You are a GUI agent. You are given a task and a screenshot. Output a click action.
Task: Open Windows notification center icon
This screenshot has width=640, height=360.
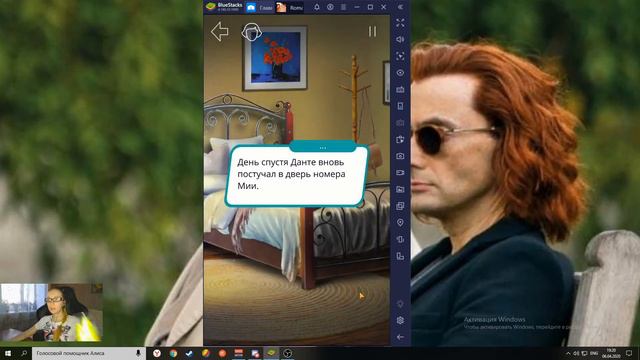[629, 353]
